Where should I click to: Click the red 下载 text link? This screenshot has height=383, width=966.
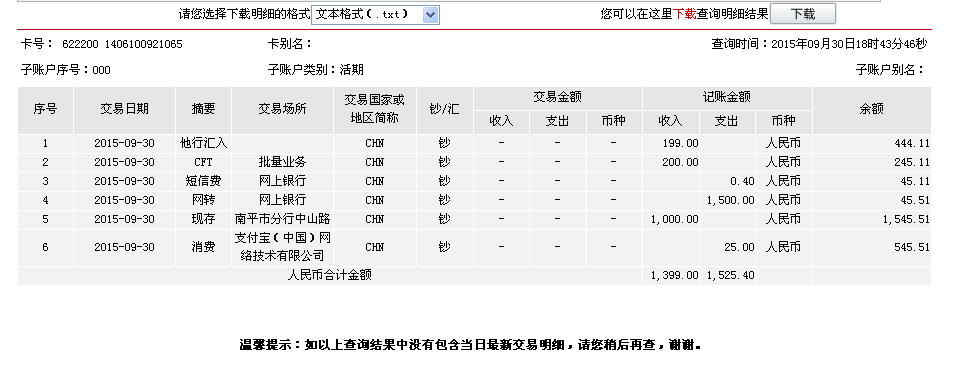point(684,14)
